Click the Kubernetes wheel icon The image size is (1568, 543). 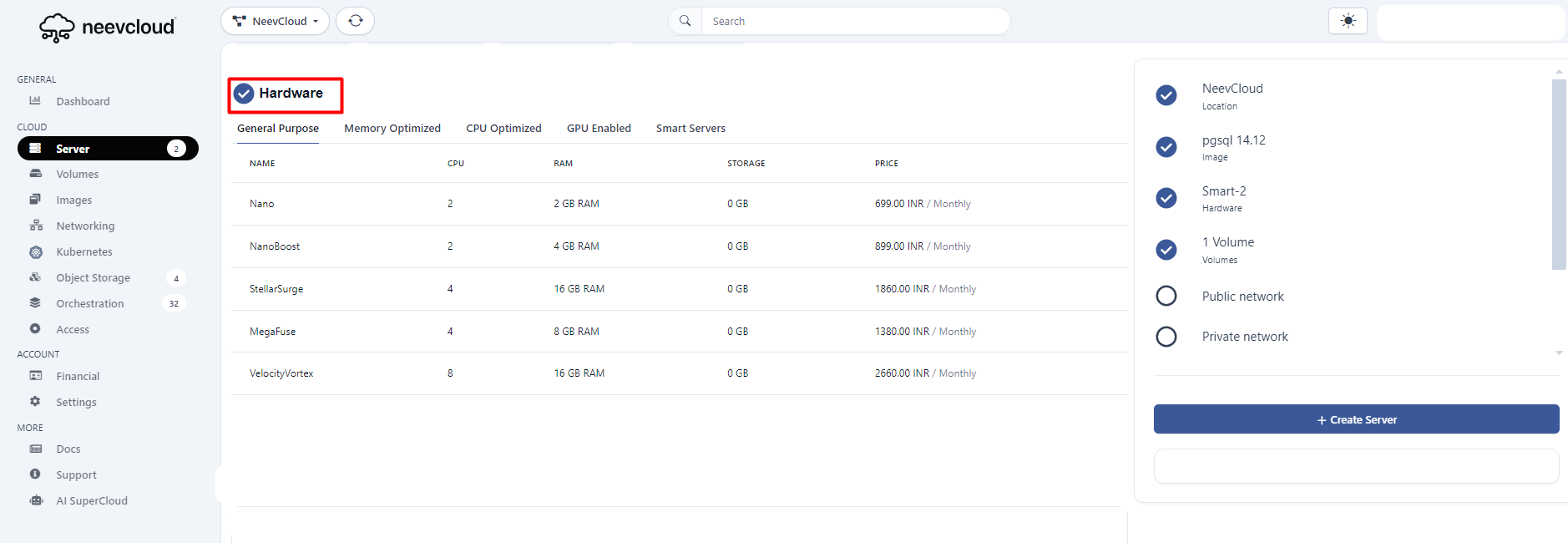click(35, 251)
